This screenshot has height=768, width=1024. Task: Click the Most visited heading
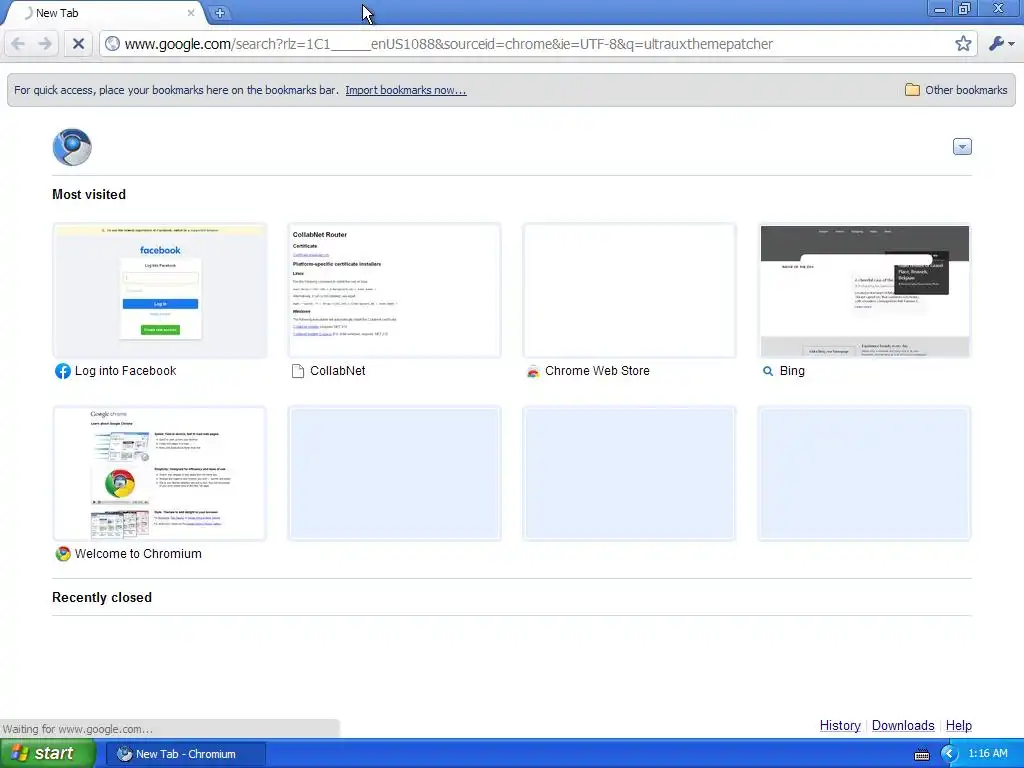pos(89,195)
